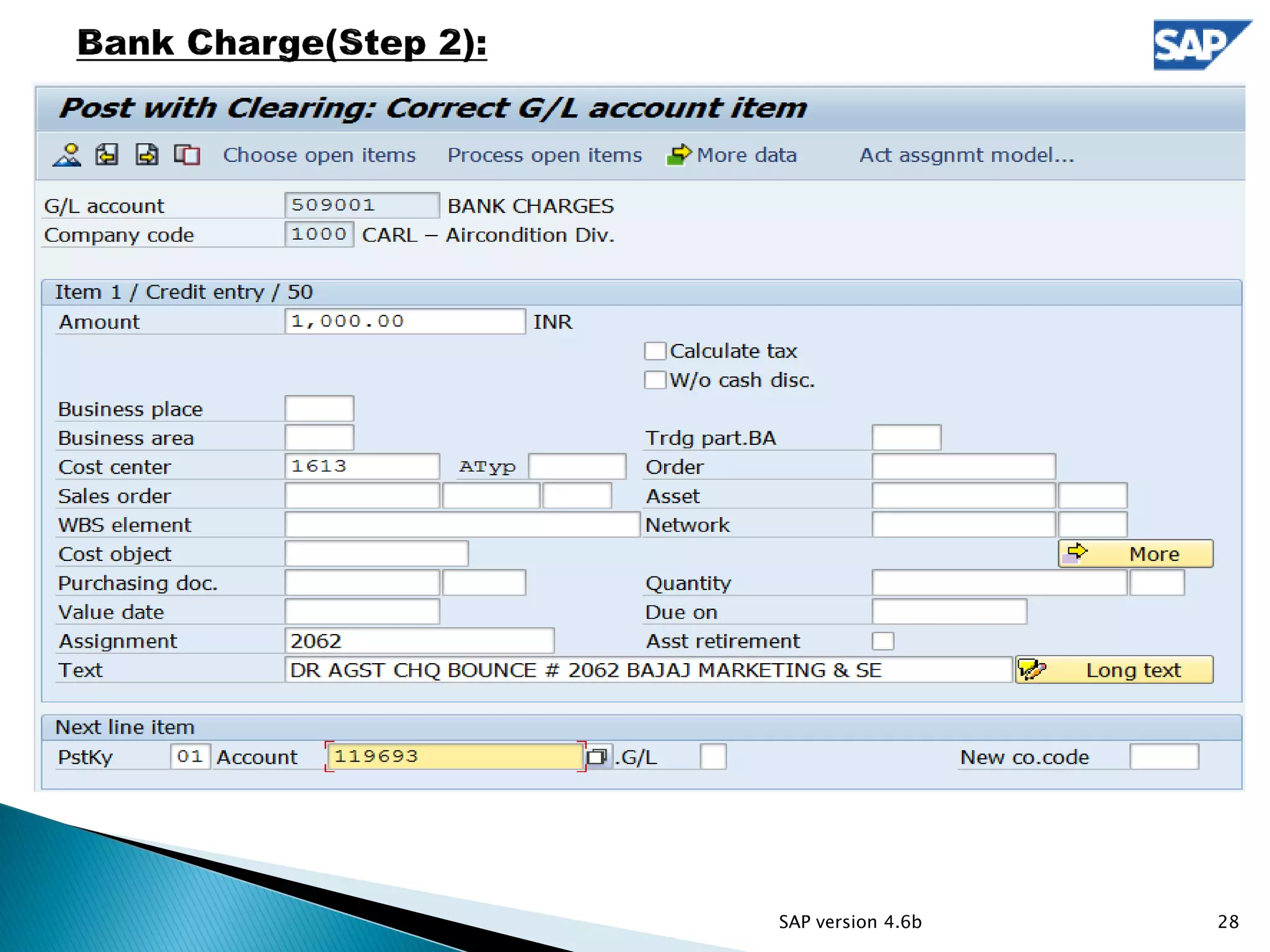
Task: Click the WBS element input field
Action: 462,525
